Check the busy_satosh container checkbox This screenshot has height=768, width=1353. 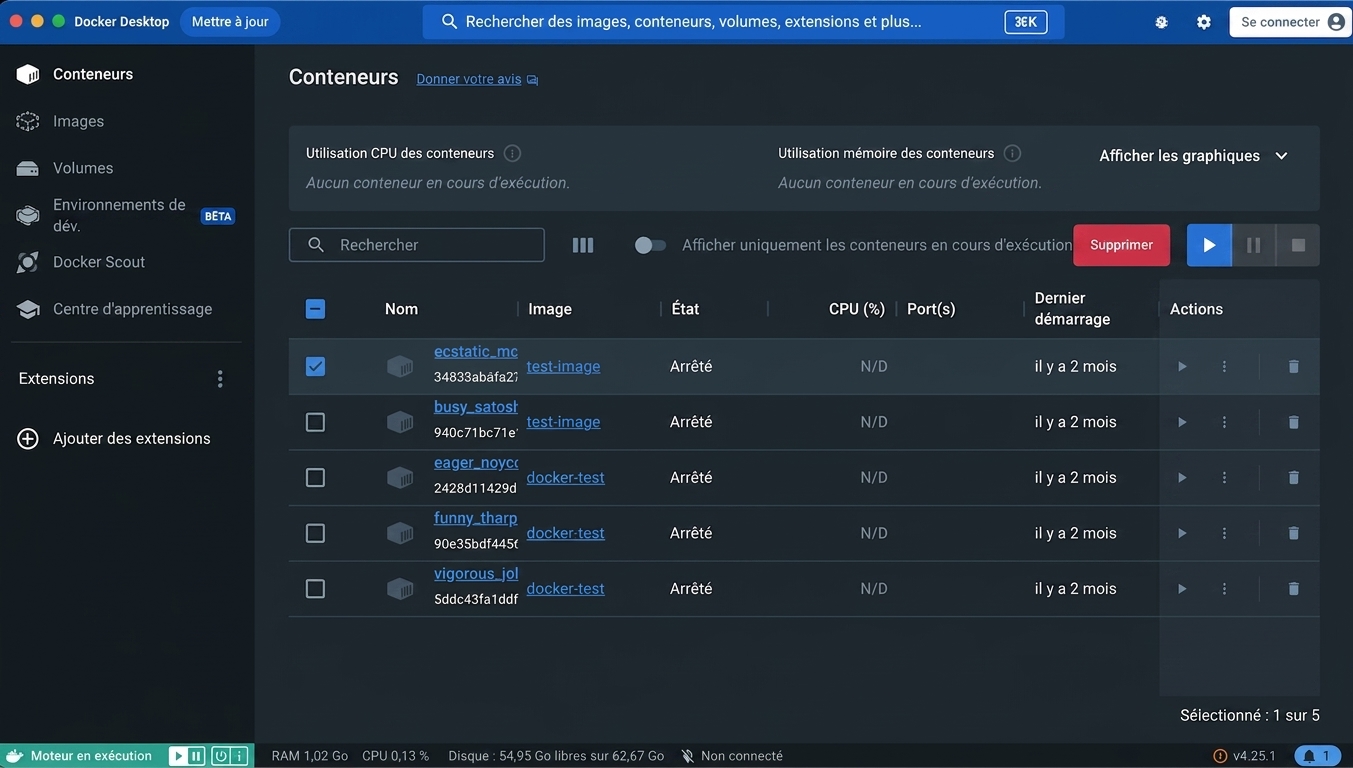(x=315, y=422)
